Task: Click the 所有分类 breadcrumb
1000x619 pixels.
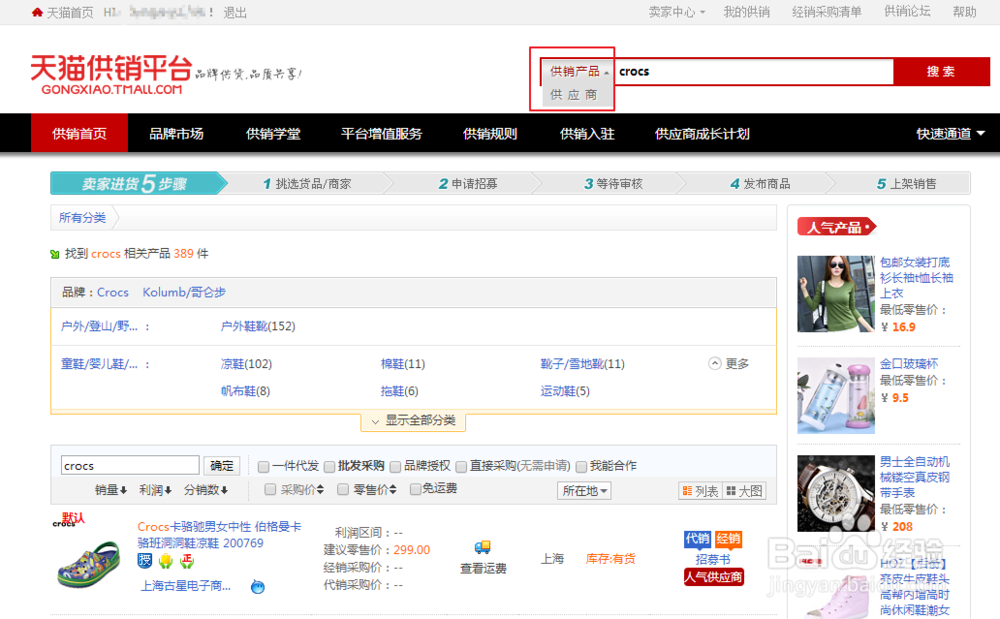Action: coord(82,218)
